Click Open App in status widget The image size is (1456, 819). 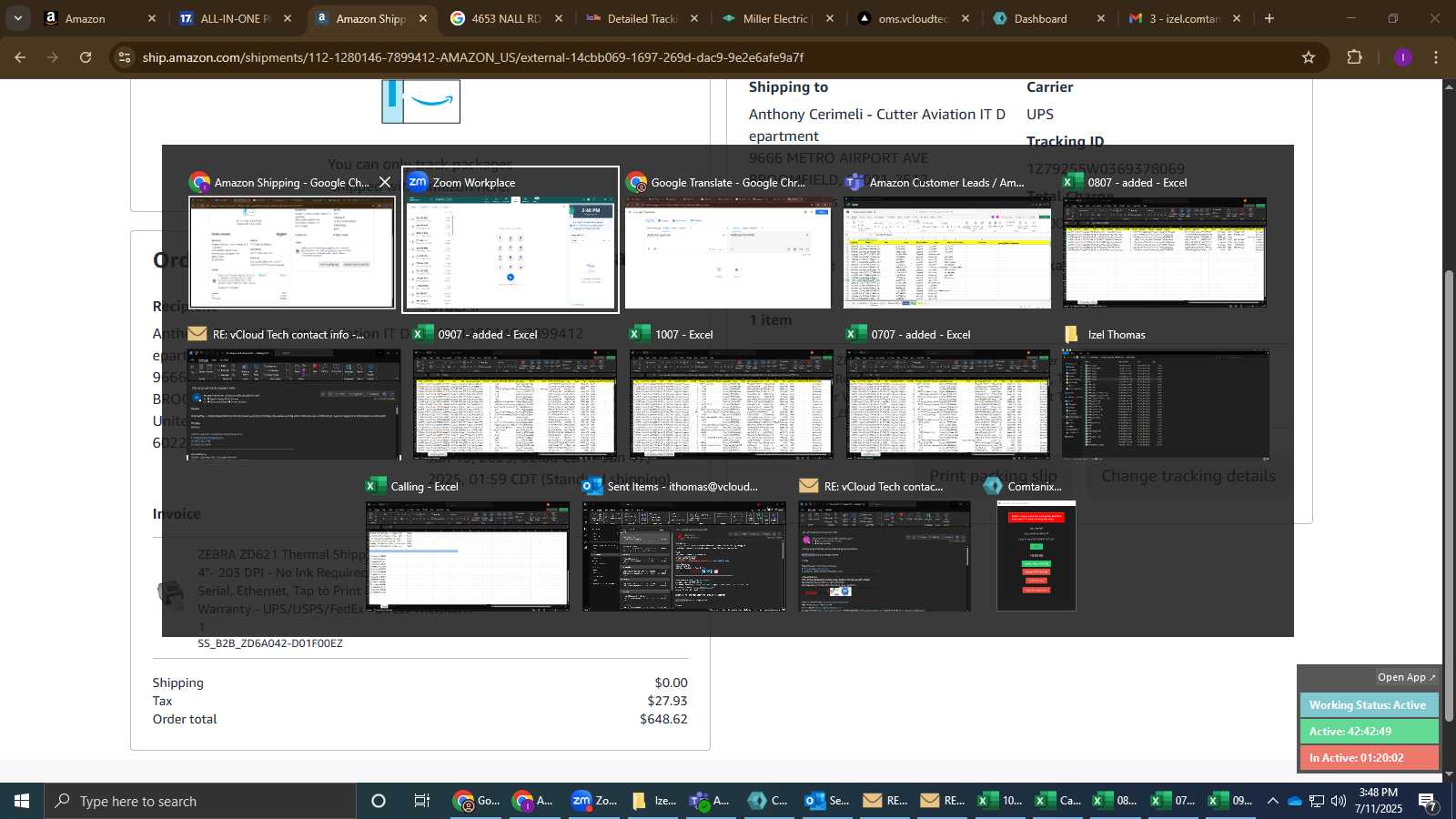click(1406, 677)
